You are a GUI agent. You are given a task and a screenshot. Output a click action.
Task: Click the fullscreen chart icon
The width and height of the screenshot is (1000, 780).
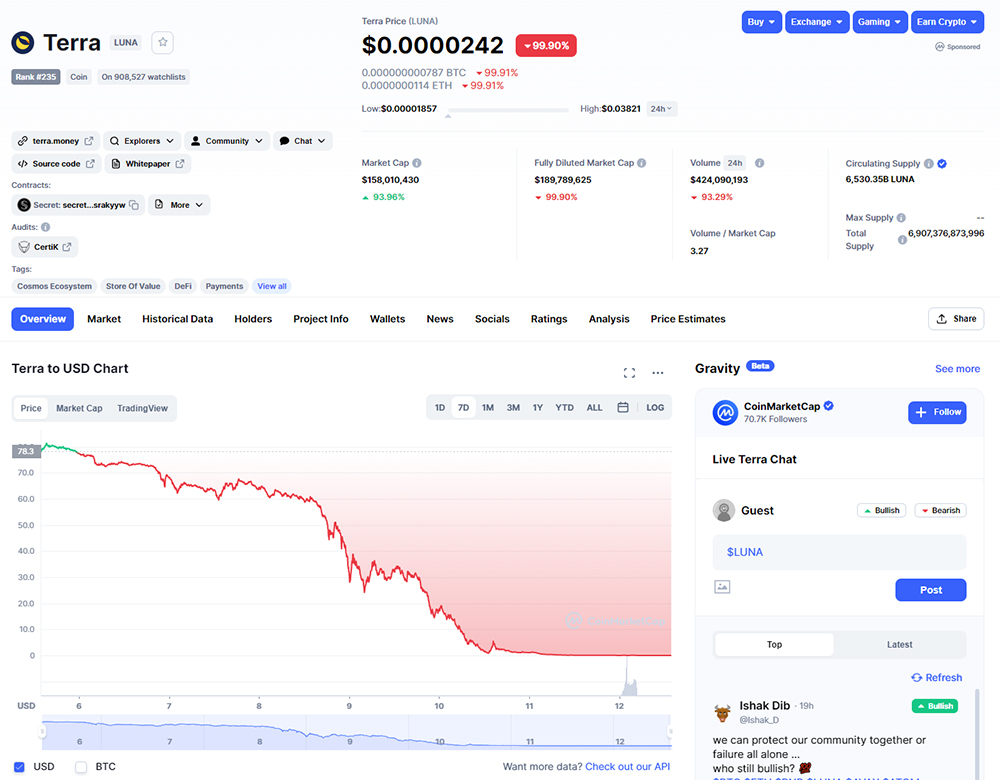629,373
